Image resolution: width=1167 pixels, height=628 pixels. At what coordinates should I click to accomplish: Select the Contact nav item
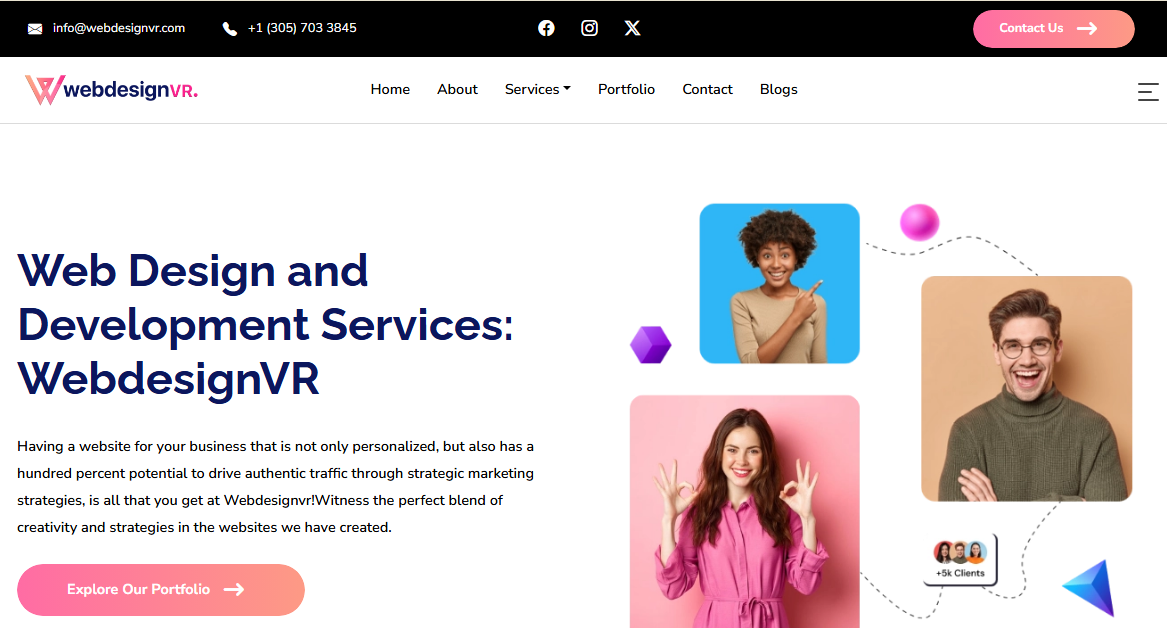(x=707, y=89)
